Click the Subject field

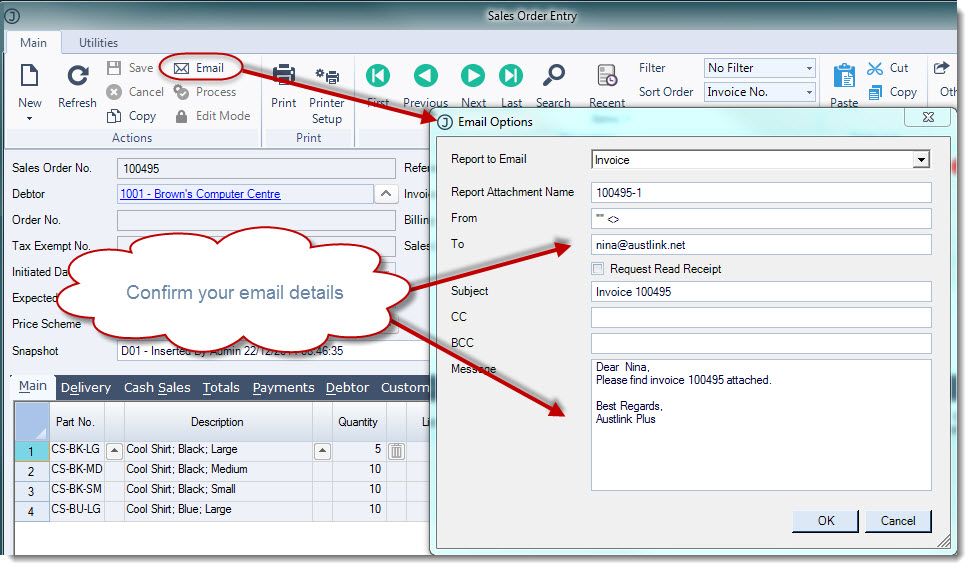coord(761,292)
